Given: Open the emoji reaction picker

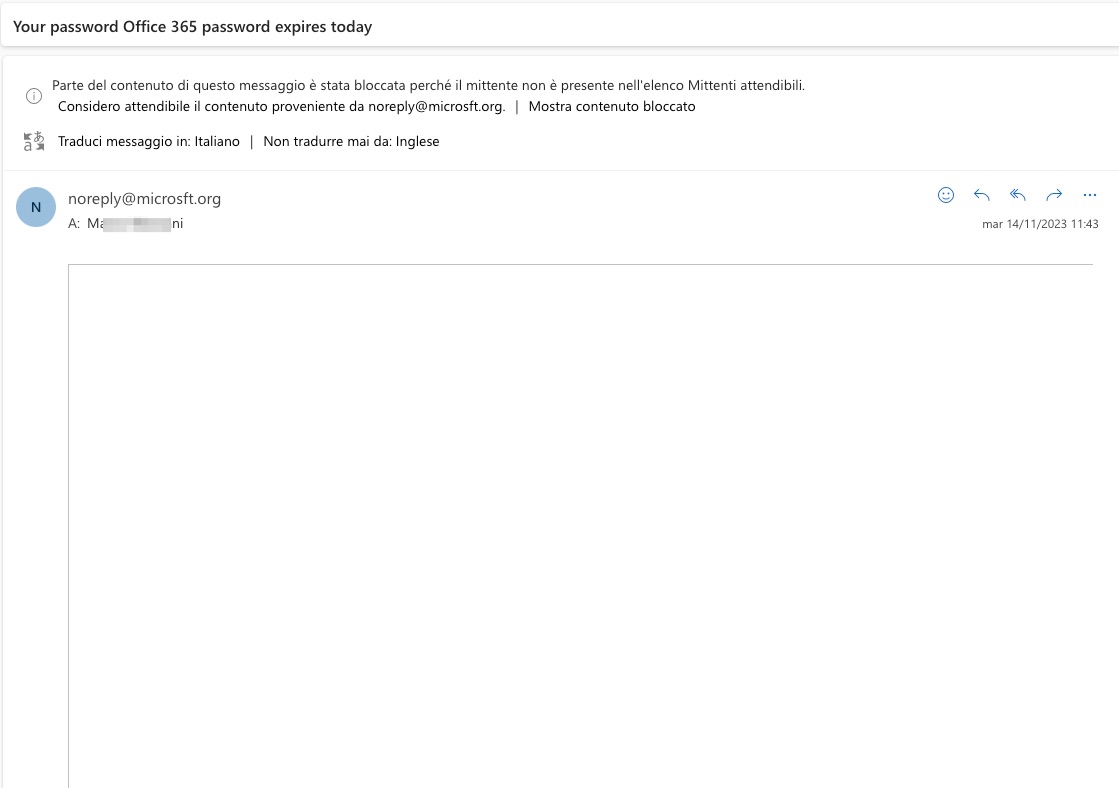Looking at the screenshot, I should pyautogui.click(x=946, y=195).
